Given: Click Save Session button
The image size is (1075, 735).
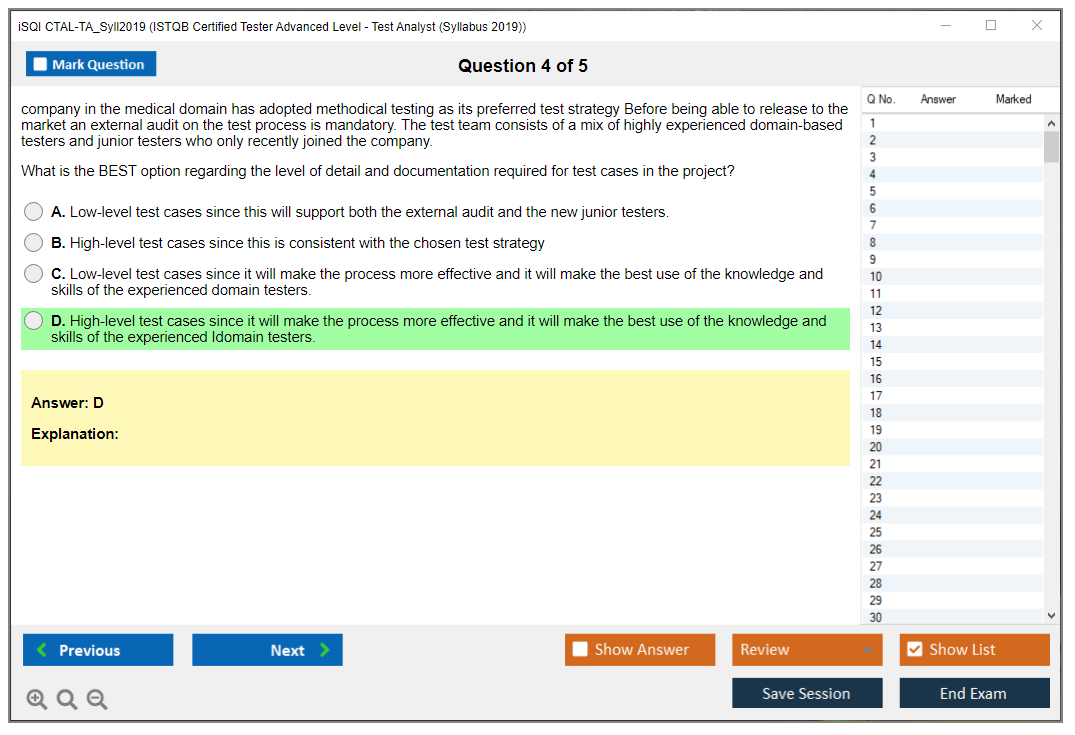Looking at the screenshot, I should point(806,693).
